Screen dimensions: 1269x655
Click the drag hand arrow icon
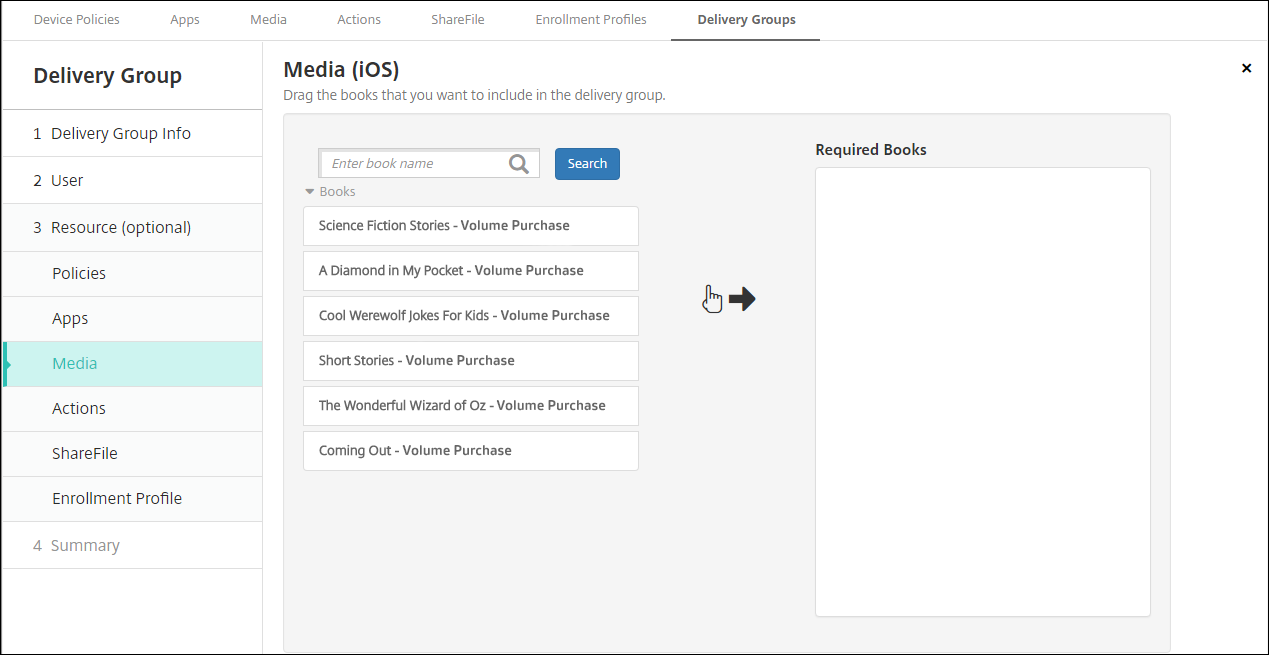pos(729,299)
